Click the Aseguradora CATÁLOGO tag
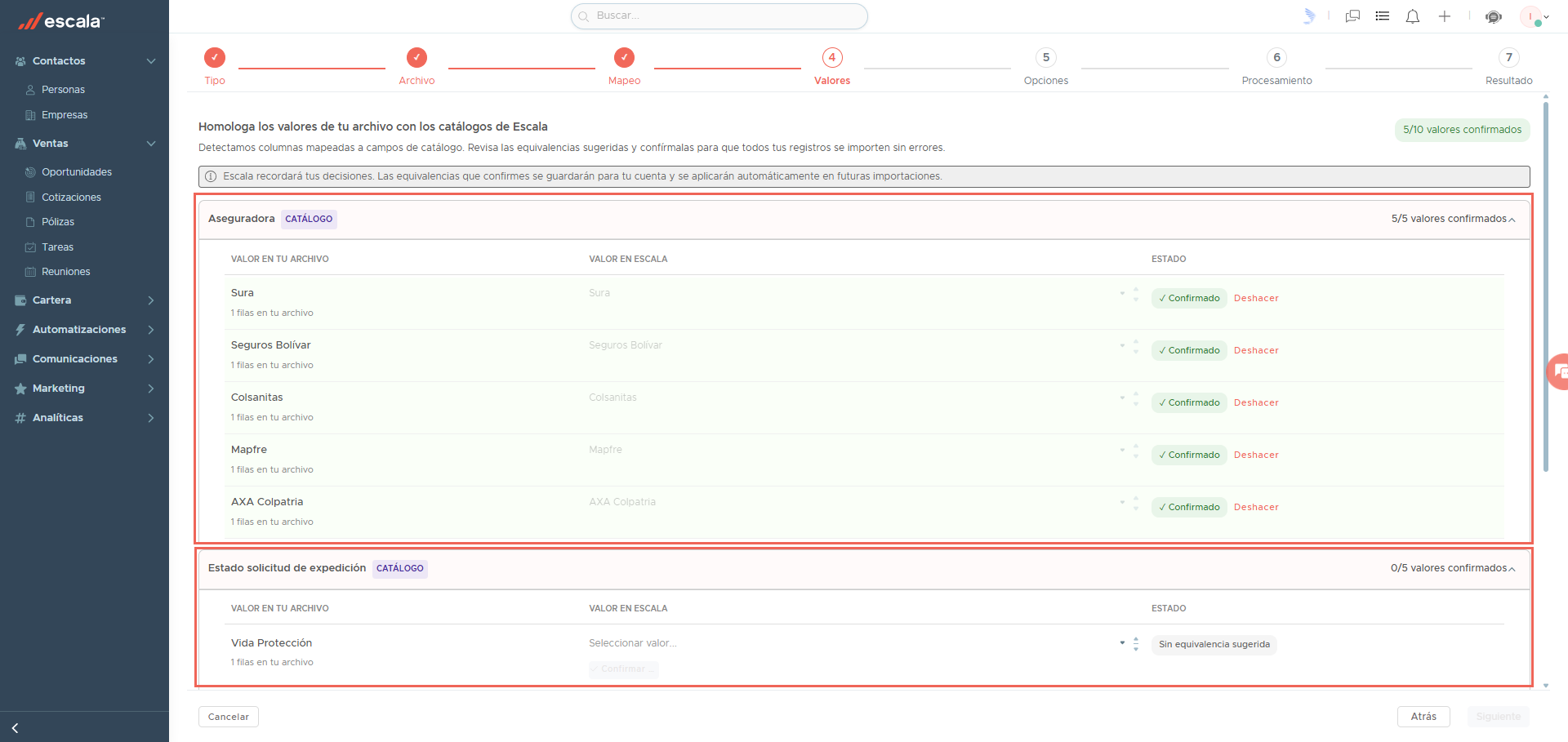 (309, 220)
